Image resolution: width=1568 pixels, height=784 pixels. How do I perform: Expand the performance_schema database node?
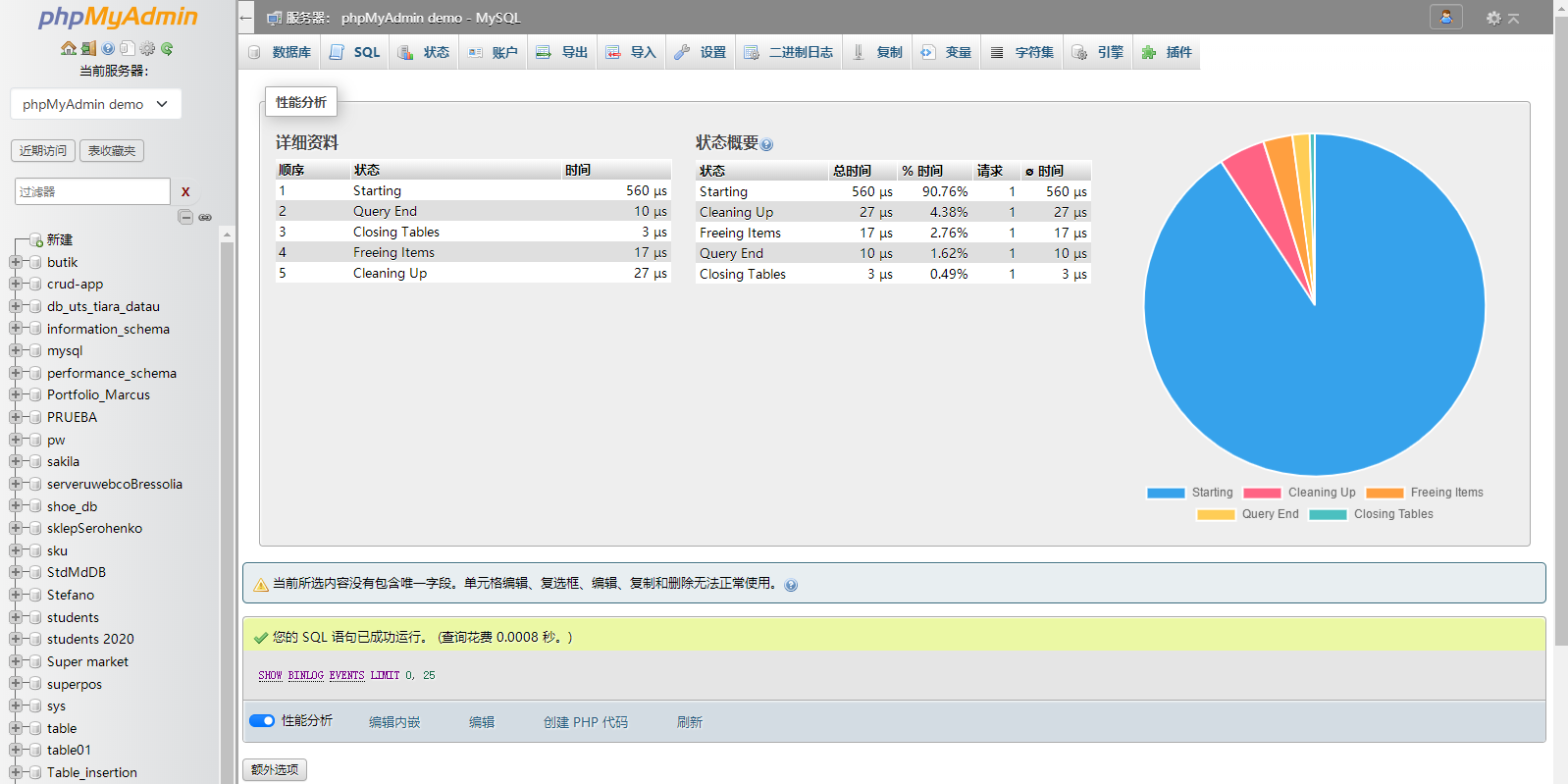click(15, 373)
